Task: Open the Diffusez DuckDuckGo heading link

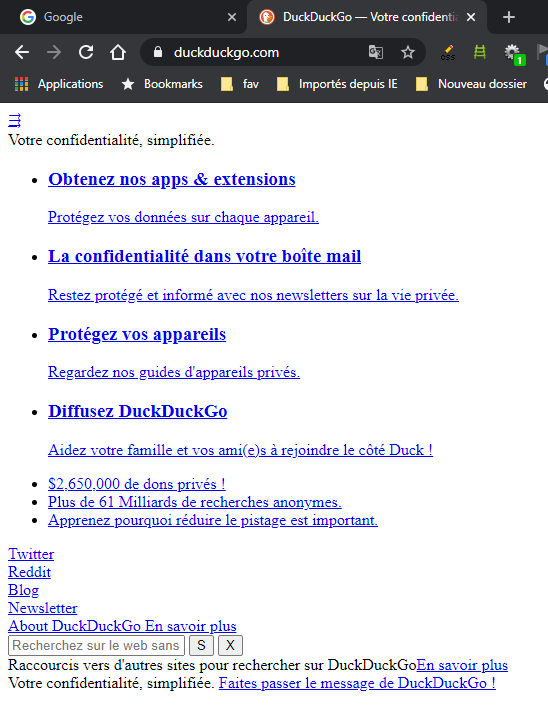Action: (138, 411)
